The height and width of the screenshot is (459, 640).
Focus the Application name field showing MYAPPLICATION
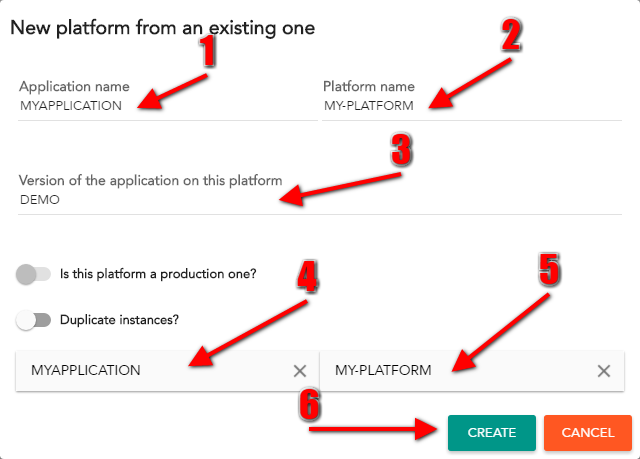point(168,106)
